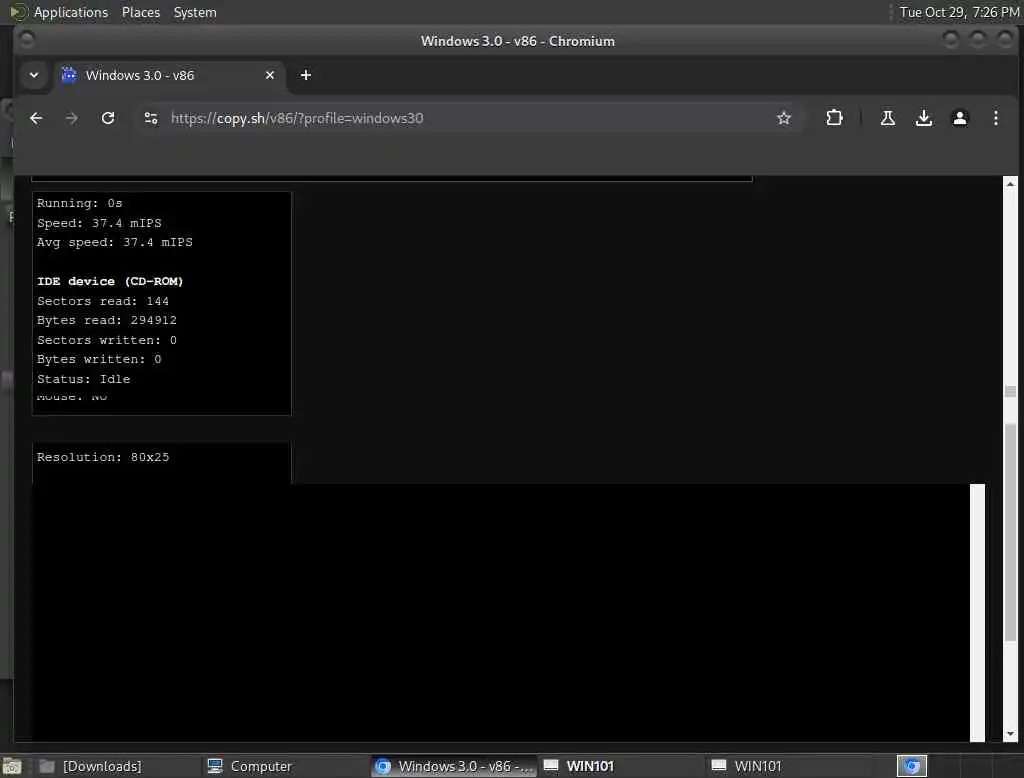Select the Windows 3.0 - v86 taskbar entry
Image resolution: width=1024 pixels, height=778 pixels.
point(454,766)
